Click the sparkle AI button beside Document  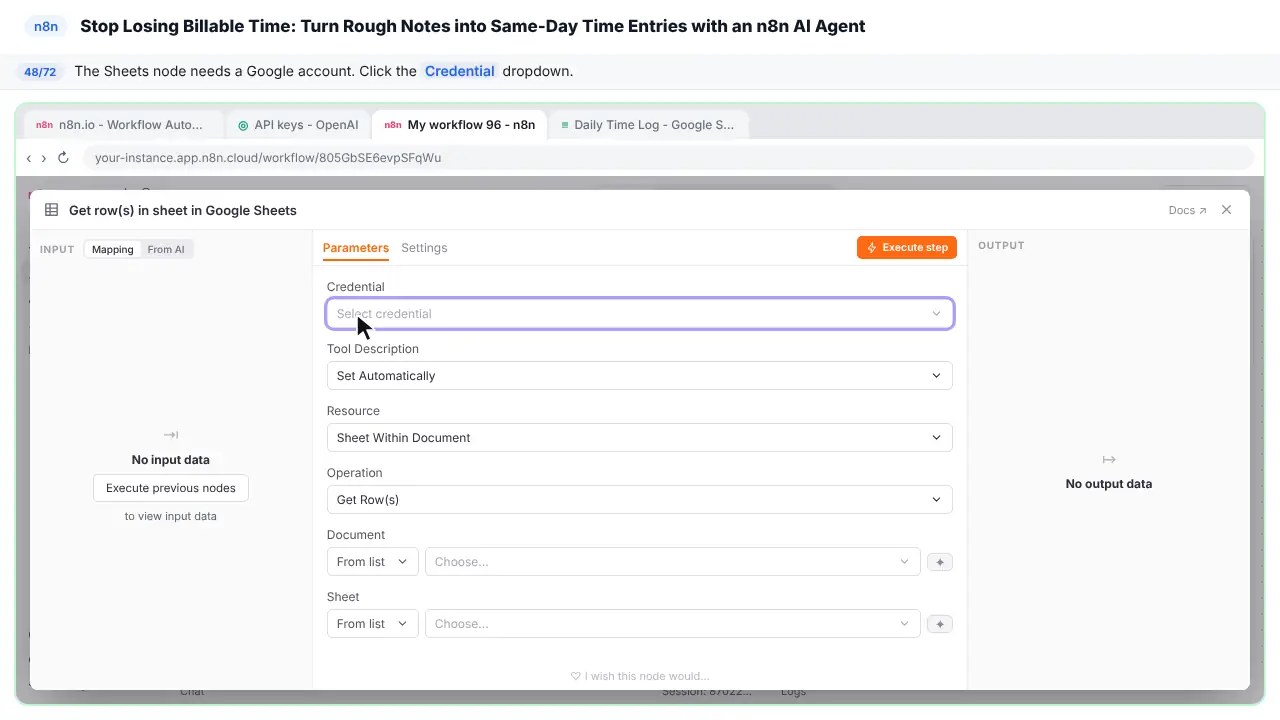pyautogui.click(x=939, y=562)
